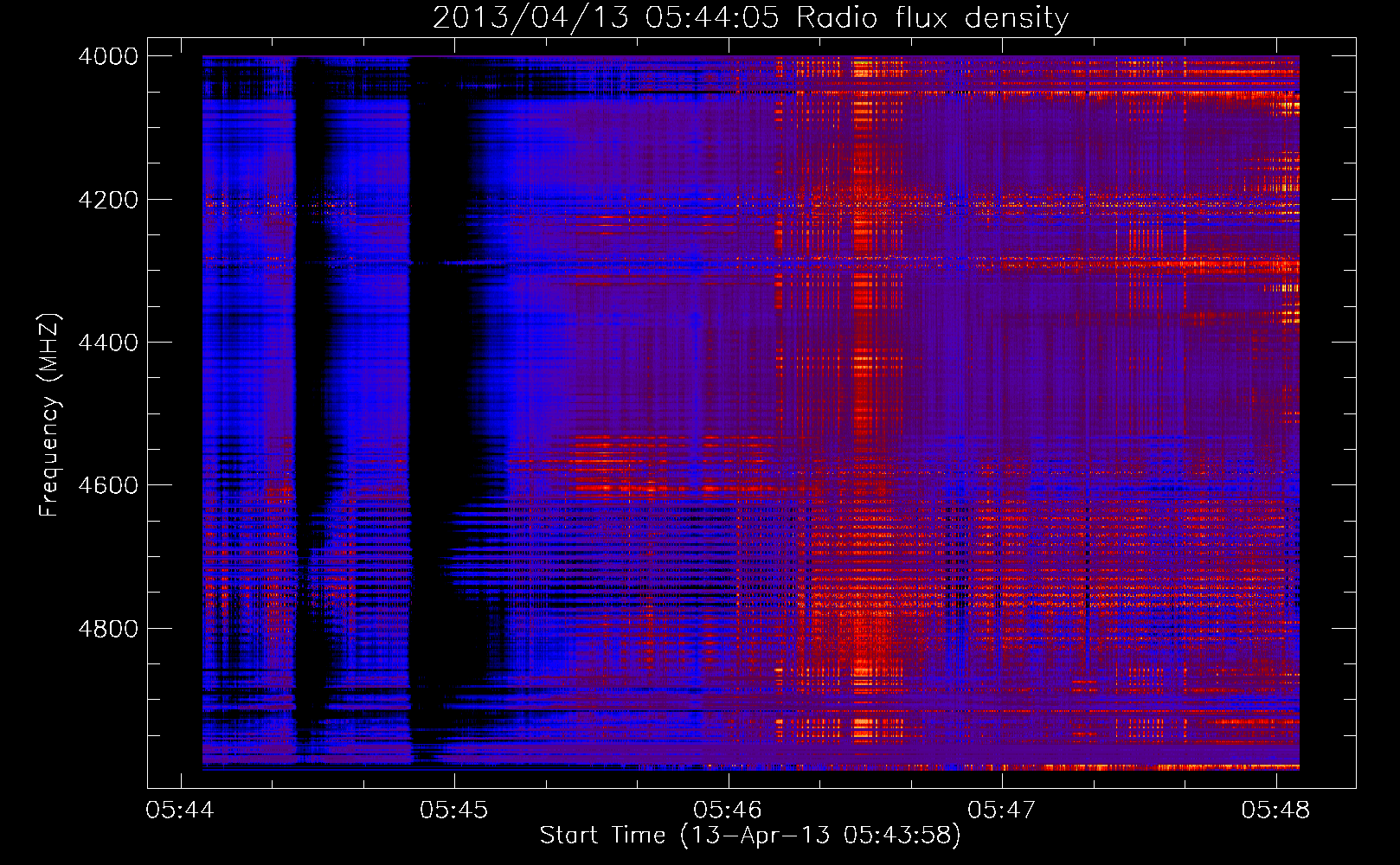Click the "Start Time (13-Apr-13 05:43:58)" label
1400x865 pixels.
point(750,835)
